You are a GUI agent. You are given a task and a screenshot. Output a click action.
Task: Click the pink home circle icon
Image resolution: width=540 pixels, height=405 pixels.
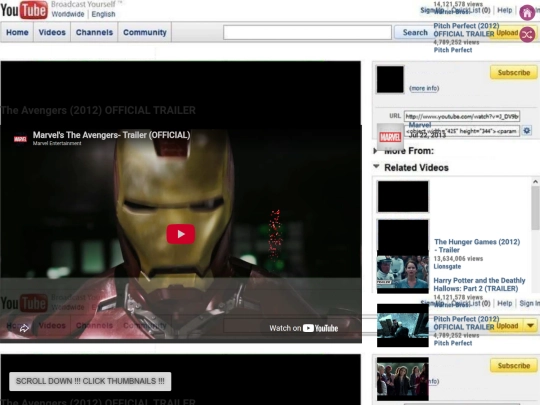(x=527, y=13)
